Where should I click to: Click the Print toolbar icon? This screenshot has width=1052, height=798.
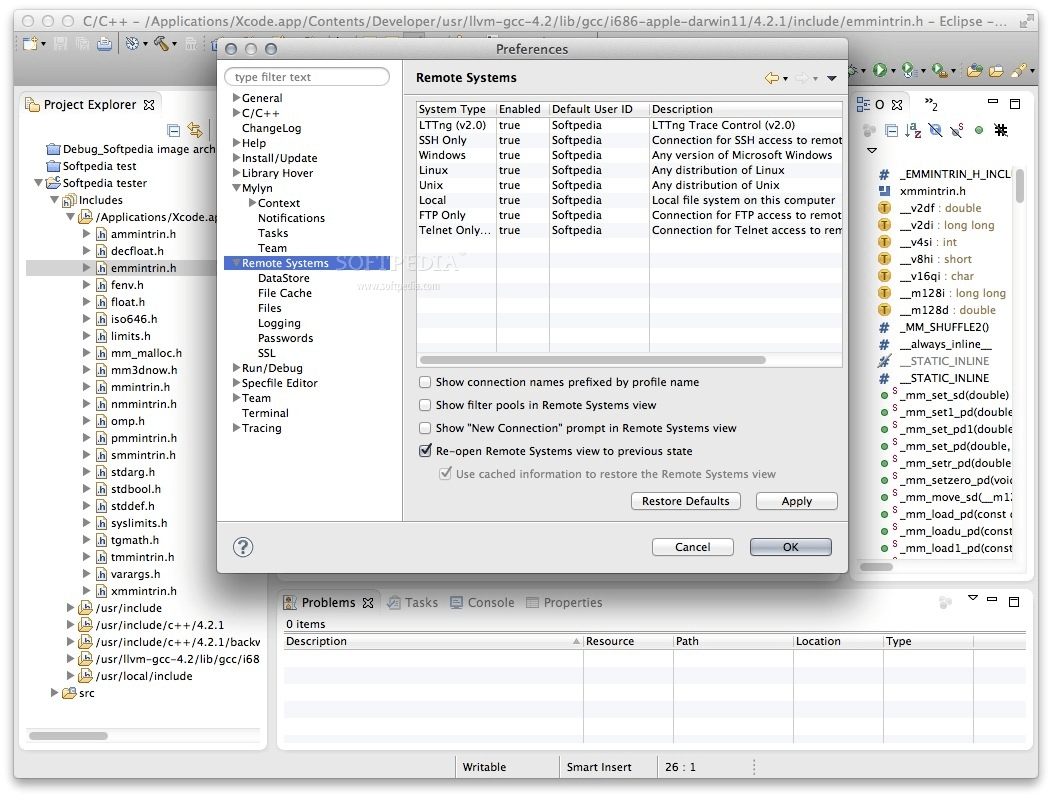click(x=104, y=44)
